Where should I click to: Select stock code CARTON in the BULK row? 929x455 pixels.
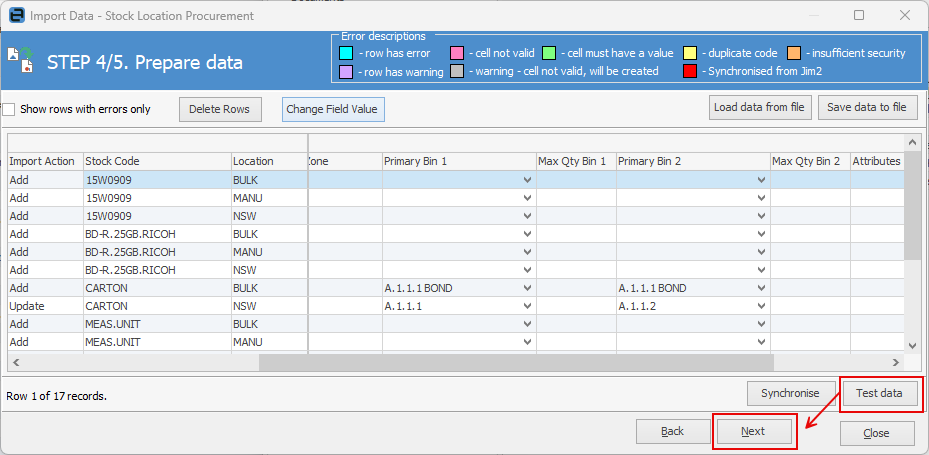point(157,289)
